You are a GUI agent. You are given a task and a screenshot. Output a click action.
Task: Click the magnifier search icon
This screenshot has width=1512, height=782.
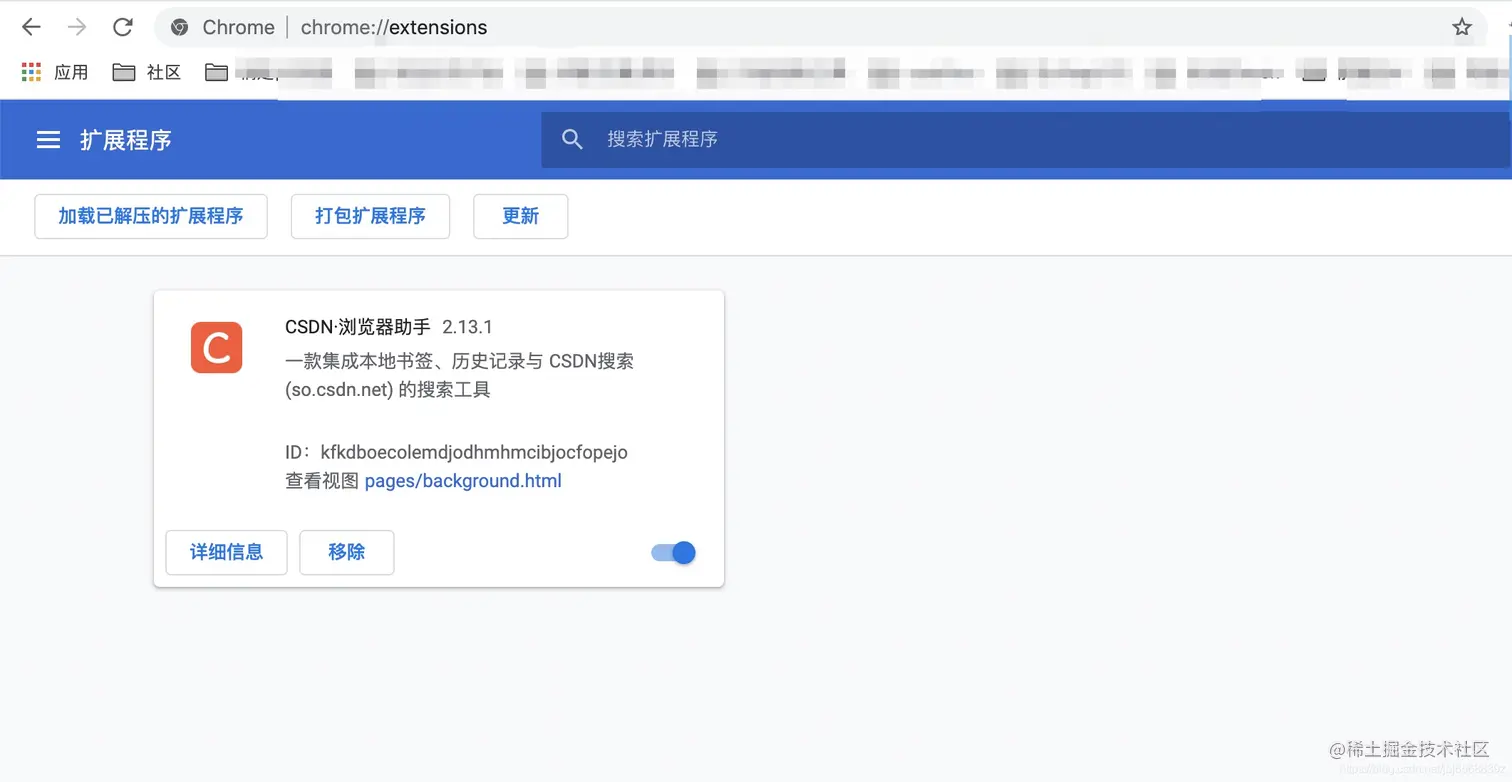click(x=572, y=139)
